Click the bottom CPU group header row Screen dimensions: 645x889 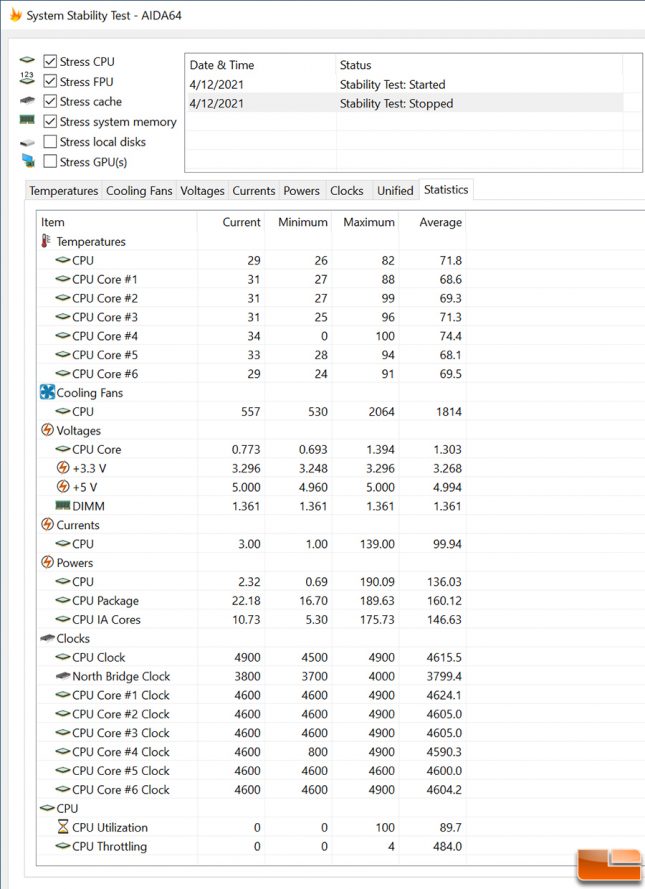click(252, 808)
